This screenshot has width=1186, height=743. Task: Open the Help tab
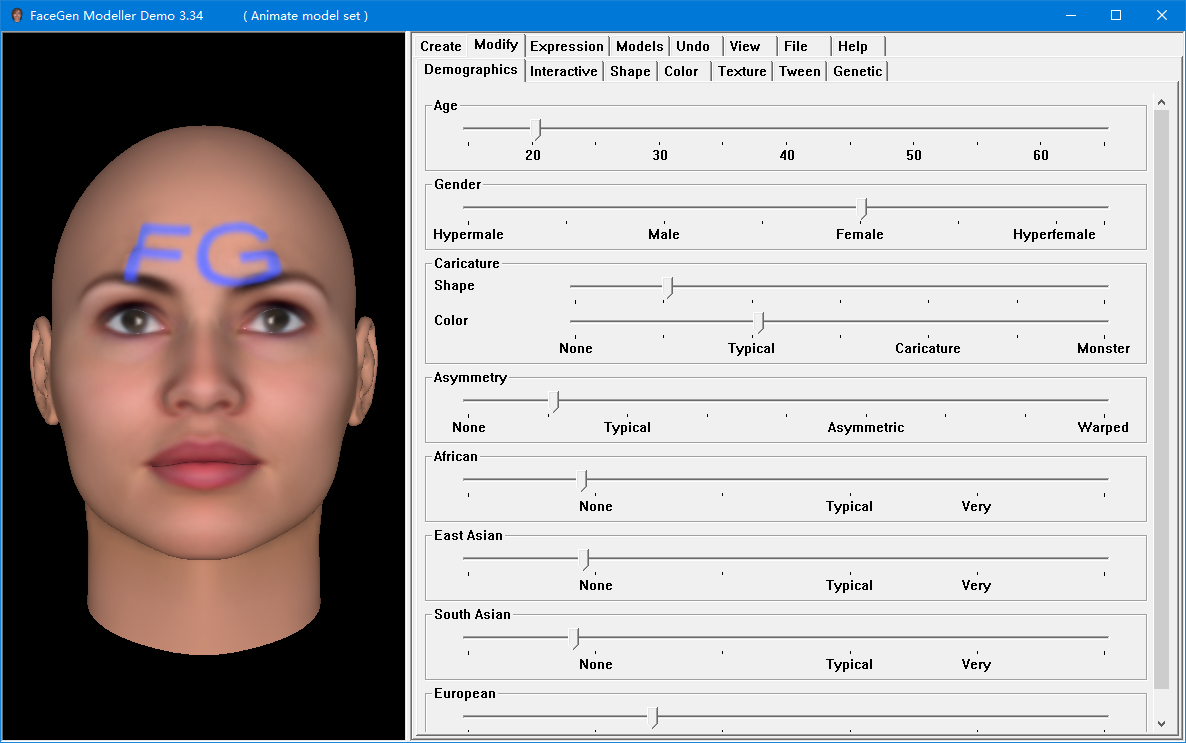[x=852, y=46]
